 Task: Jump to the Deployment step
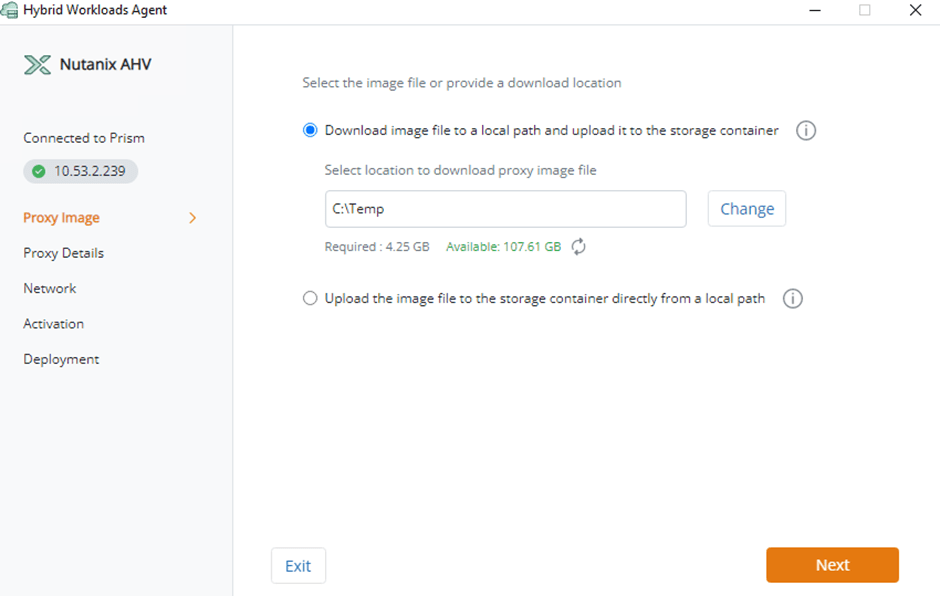click(x=62, y=359)
